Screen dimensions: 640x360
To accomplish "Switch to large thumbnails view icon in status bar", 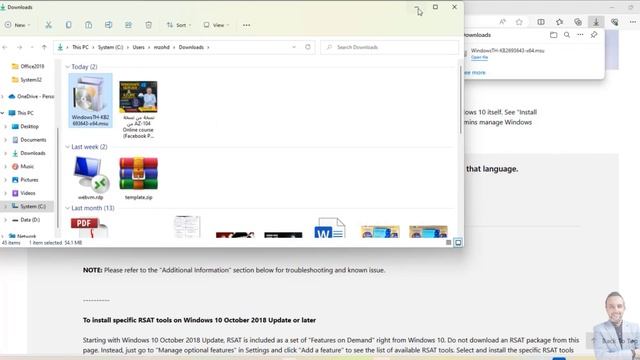I will click(x=458, y=242).
